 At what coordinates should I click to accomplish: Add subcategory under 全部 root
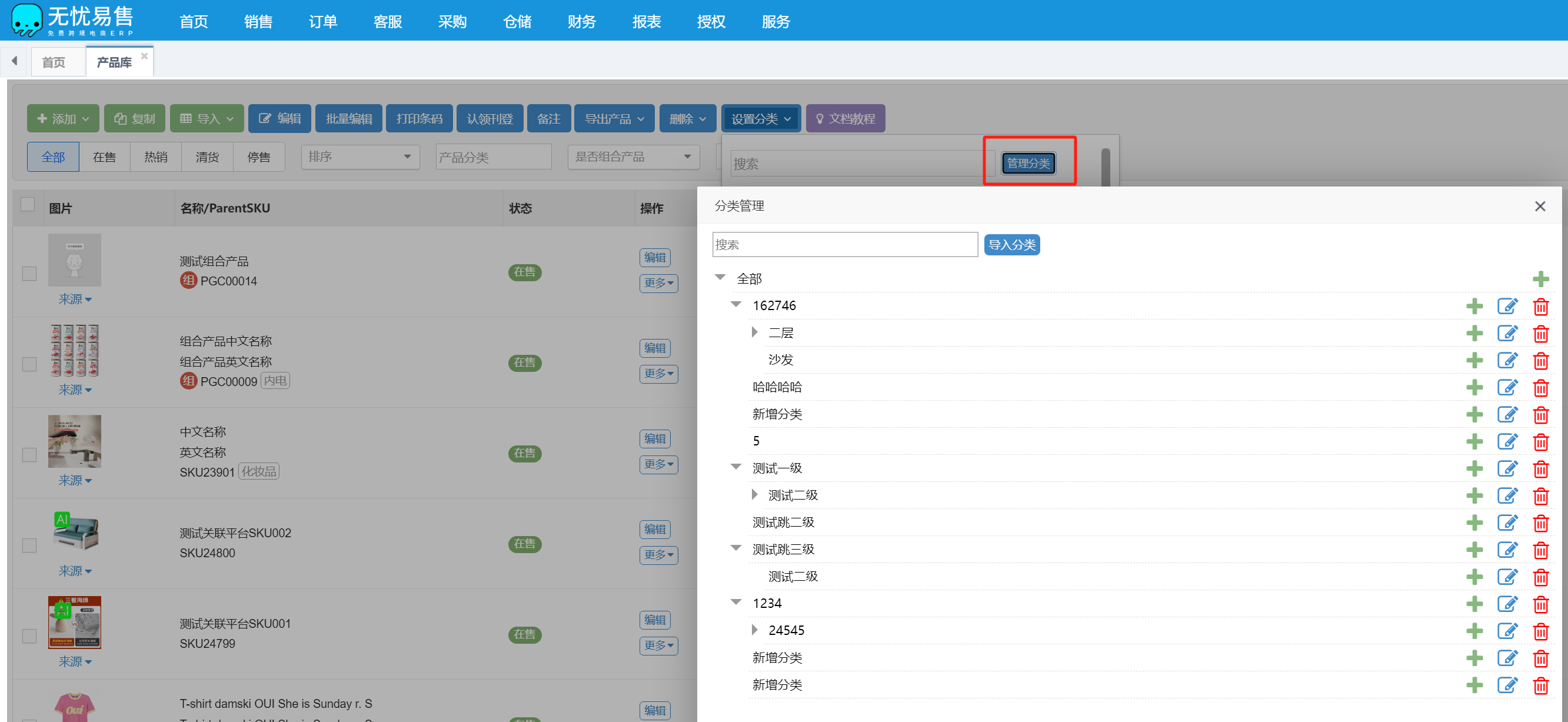[1540, 280]
